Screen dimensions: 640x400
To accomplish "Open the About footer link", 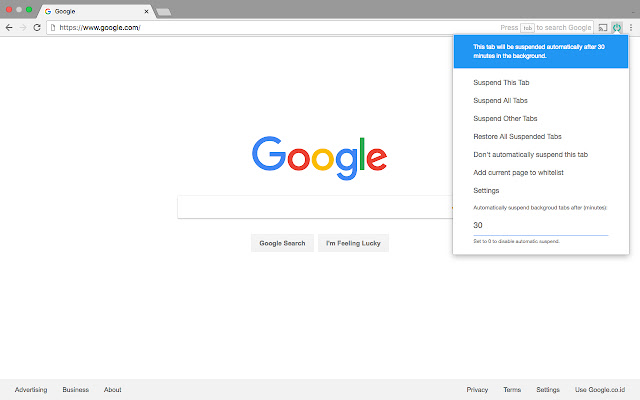I will pos(112,389).
